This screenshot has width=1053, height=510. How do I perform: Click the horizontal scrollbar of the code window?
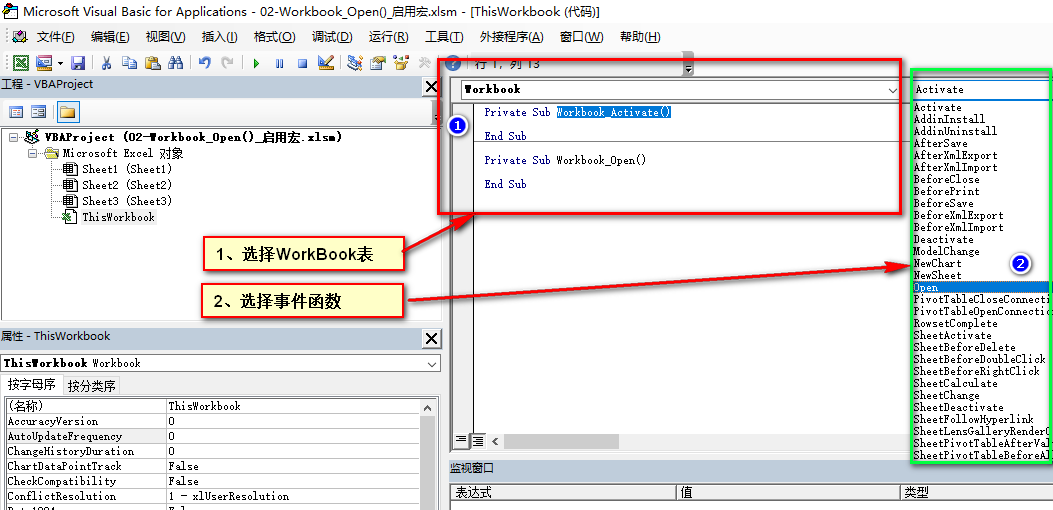(x=700, y=440)
